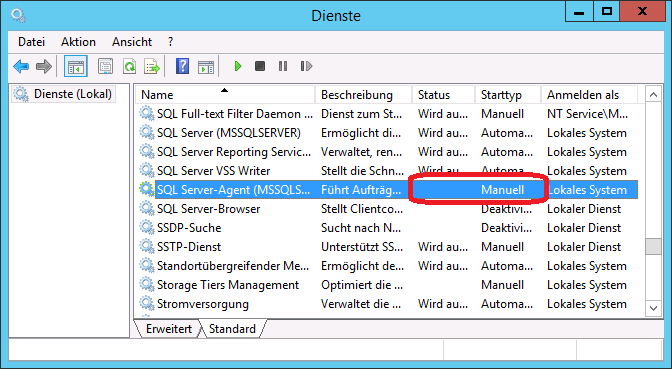This screenshot has width=672, height=369.
Task: Switch to the Standard tab
Action: pos(232,329)
